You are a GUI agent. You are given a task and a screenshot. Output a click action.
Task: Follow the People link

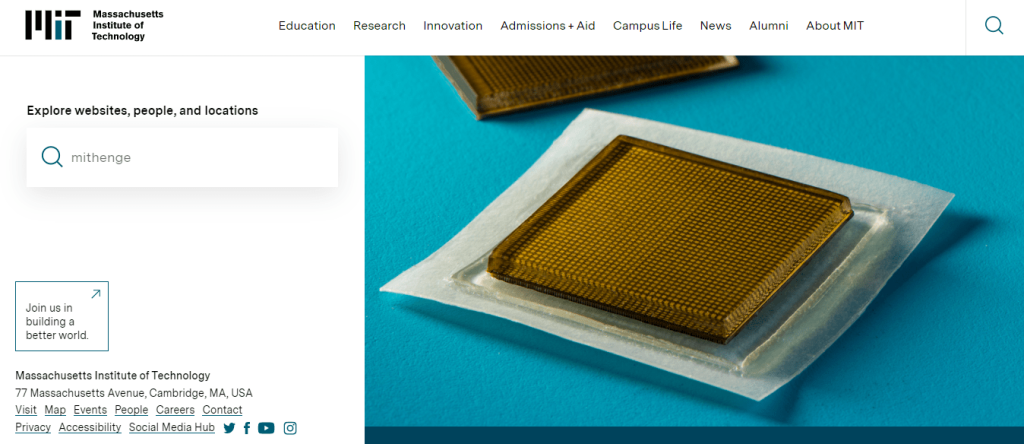coord(131,410)
